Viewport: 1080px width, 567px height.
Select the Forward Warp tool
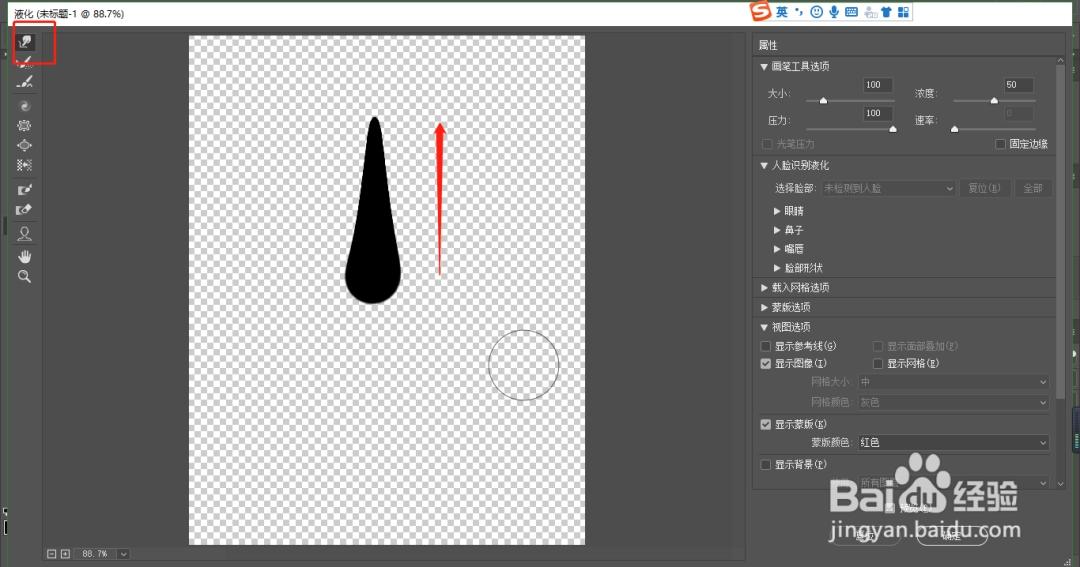coord(25,42)
